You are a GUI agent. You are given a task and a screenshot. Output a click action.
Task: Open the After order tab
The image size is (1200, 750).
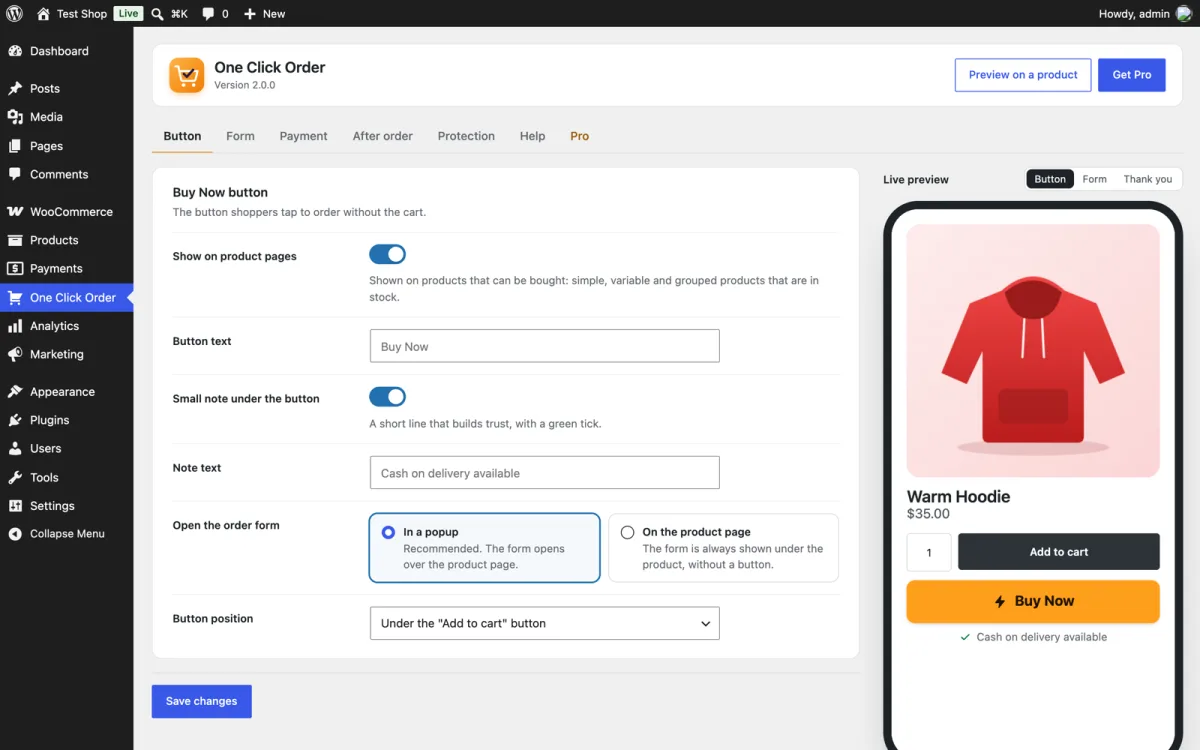click(382, 136)
